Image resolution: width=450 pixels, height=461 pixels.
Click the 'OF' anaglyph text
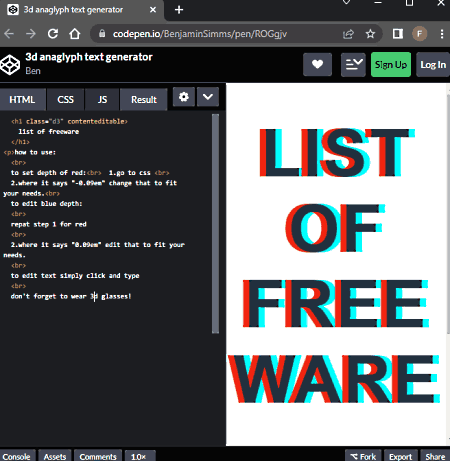335,228
